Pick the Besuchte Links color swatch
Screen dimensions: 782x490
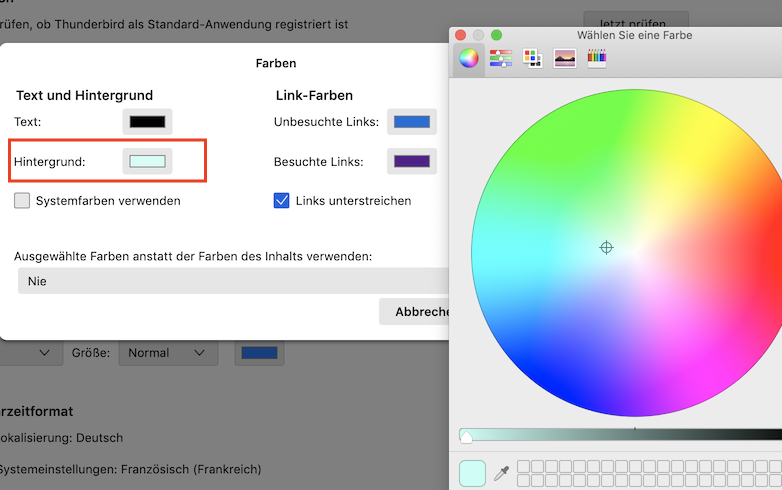pyautogui.click(x=411, y=161)
